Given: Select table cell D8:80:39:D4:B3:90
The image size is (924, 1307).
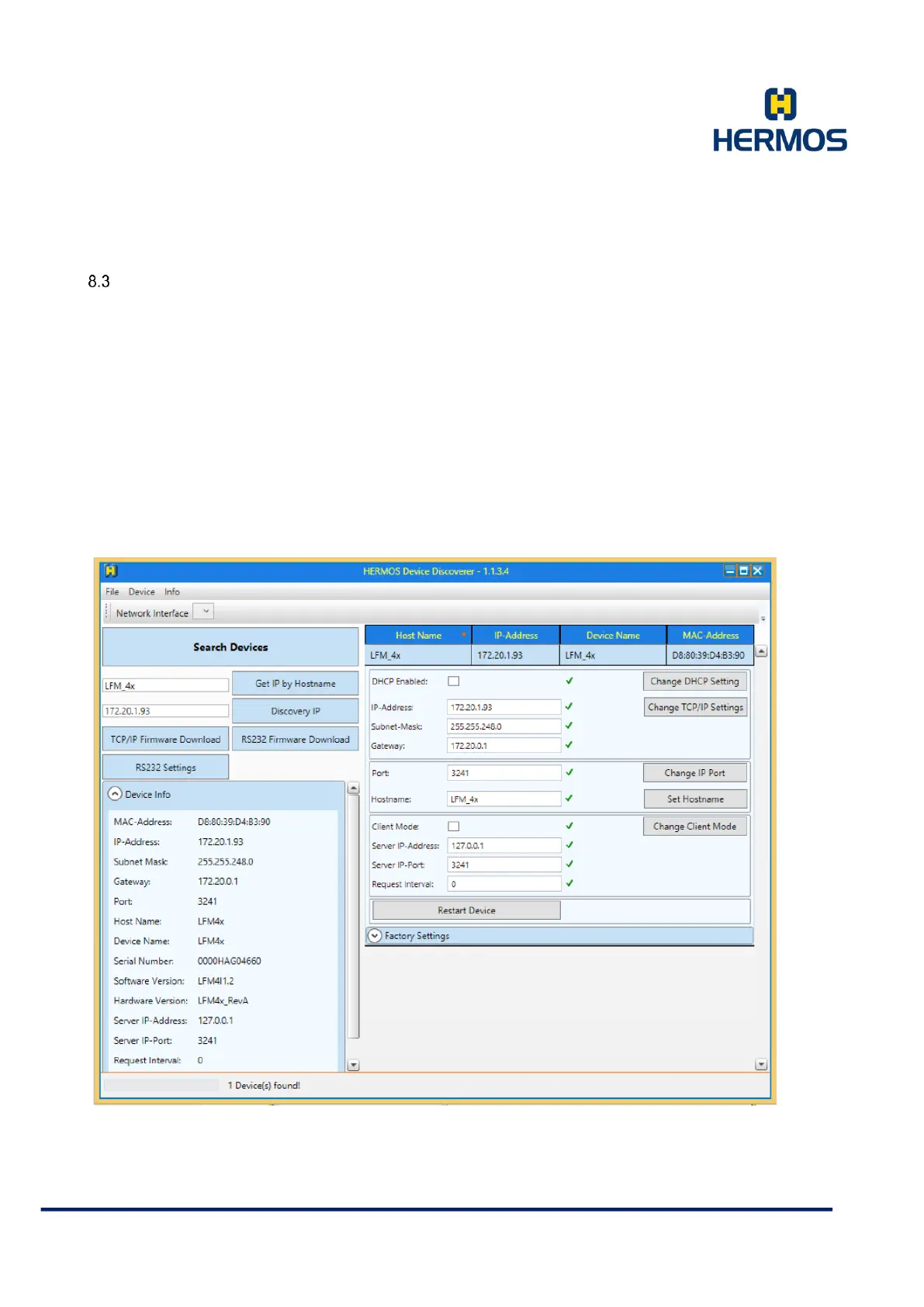Looking at the screenshot, I should [711, 655].
